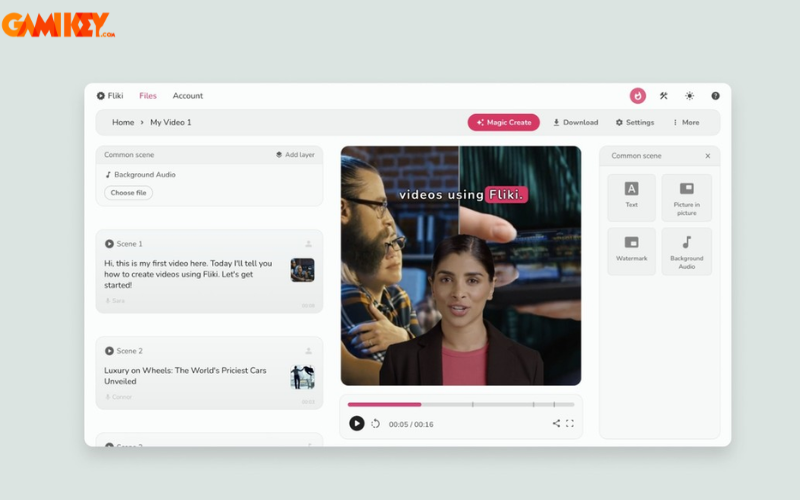The width and height of the screenshot is (800, 500).
Task: Click the Background Audio music note icon
Action: [108, 174]
